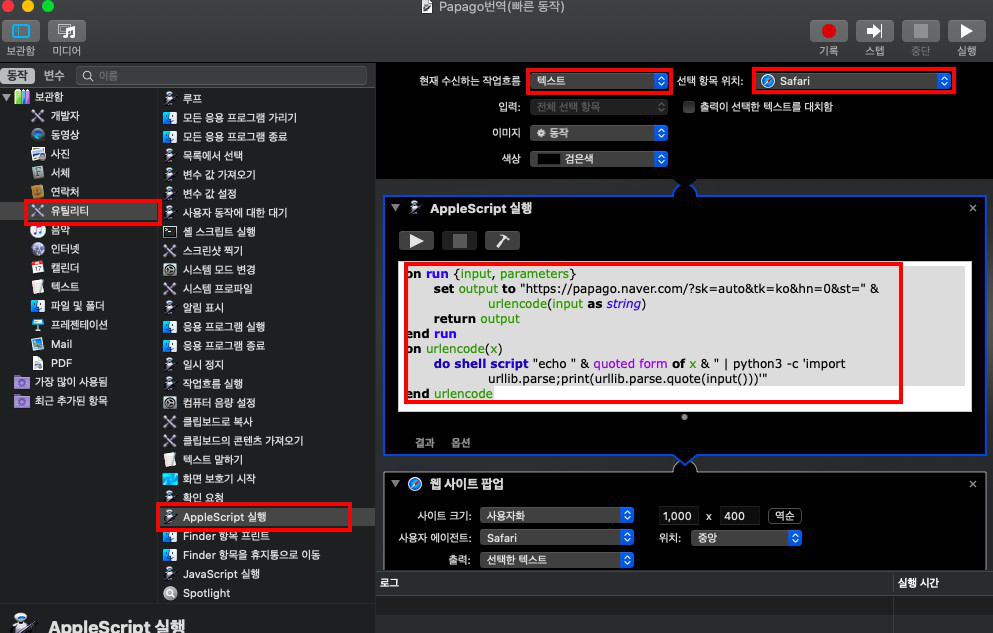993x633 pixels.
Task: Select 프레젠테이션 category in library
Action: coord(79,325)
